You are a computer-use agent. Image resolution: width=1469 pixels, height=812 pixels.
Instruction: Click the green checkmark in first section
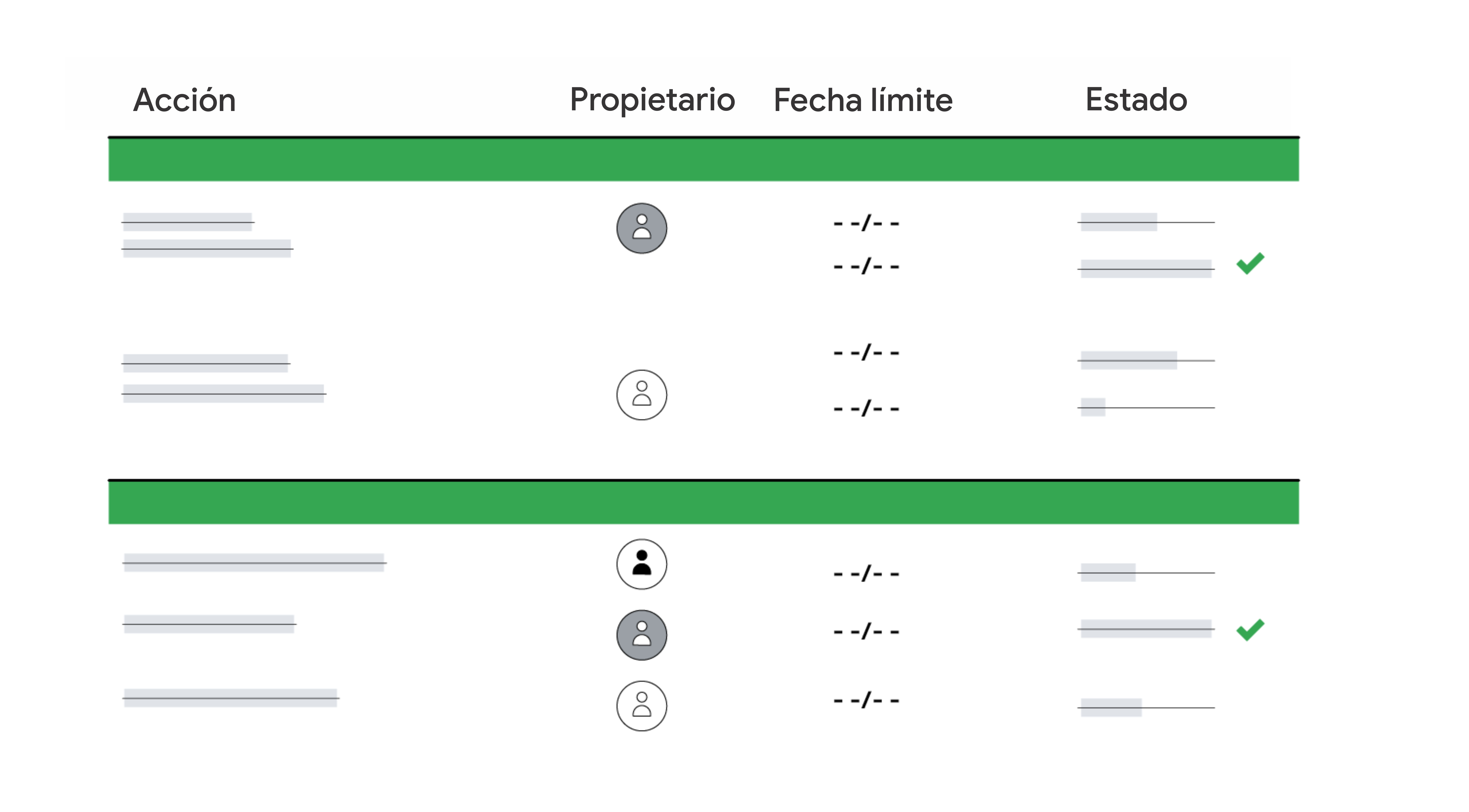[1250, 263]
